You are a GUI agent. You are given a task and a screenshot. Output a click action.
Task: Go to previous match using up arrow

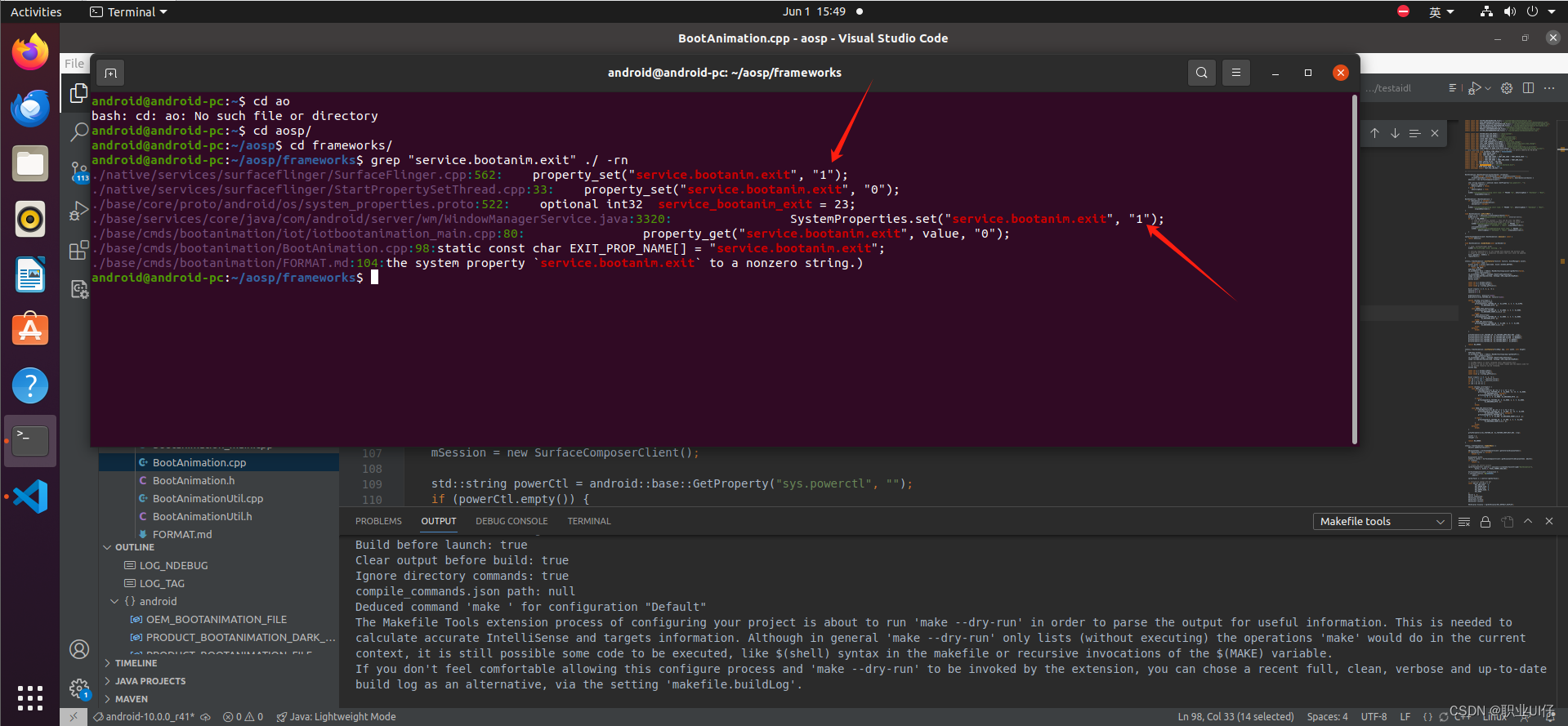pyautogui.click(x=1374, y=133)
